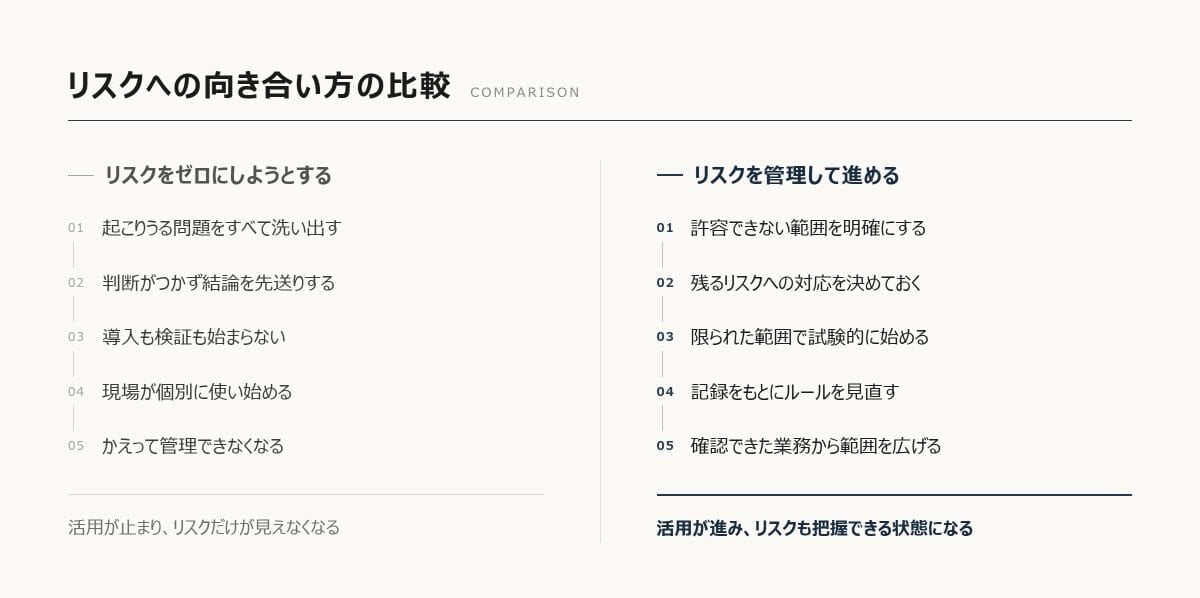The image size is (1200, 598).
Task: Select the text 限られた範囲で試験的に始める
Action: [810, 337]
